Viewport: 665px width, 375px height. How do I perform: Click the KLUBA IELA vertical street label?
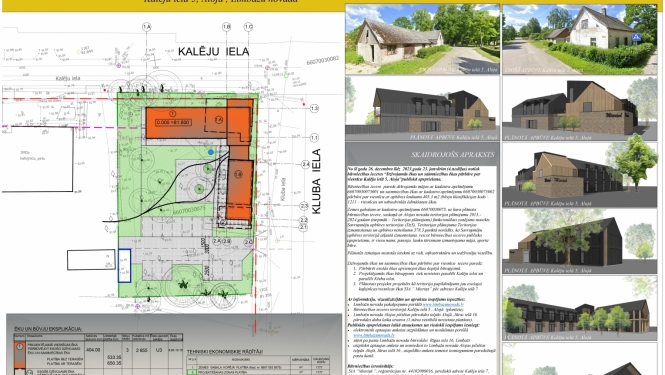click(x=316, y=182)
